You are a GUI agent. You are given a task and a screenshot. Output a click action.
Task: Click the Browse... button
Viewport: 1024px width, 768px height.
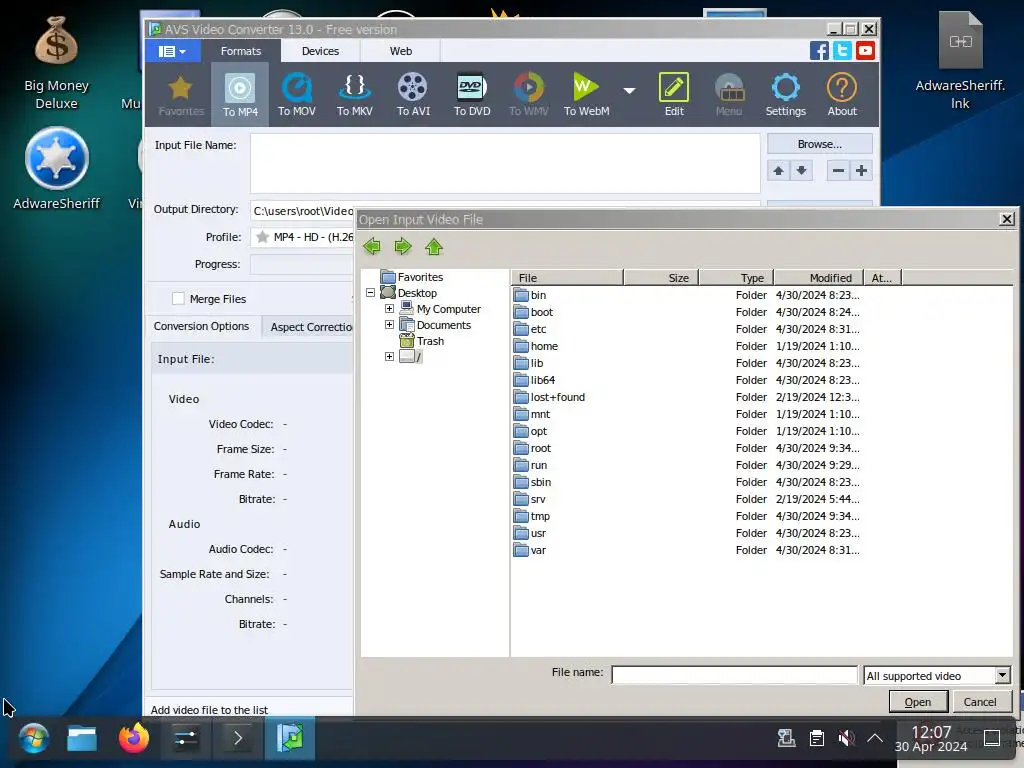click(x=820, y=144)
